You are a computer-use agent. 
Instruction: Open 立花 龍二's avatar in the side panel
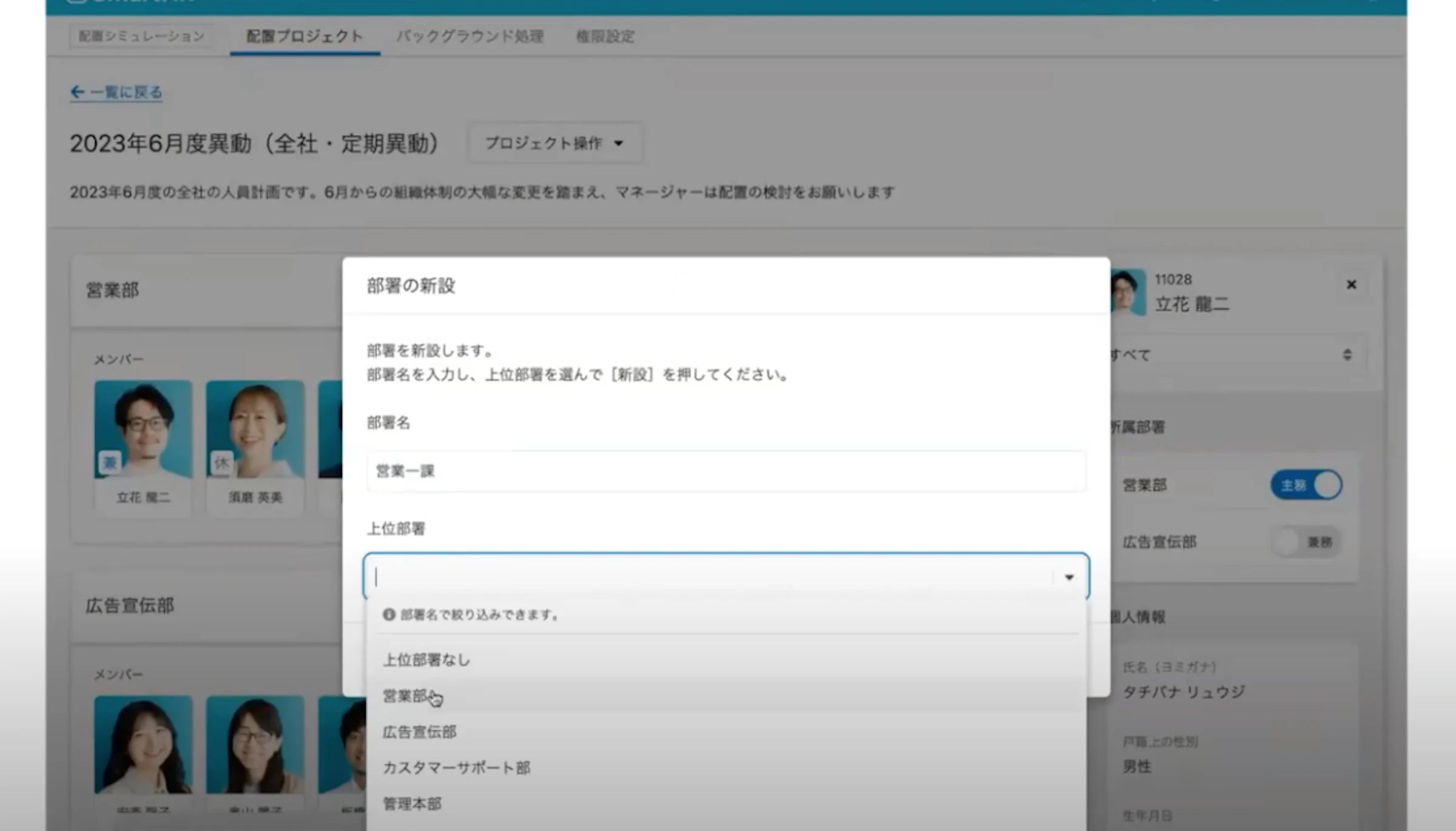1128,292
